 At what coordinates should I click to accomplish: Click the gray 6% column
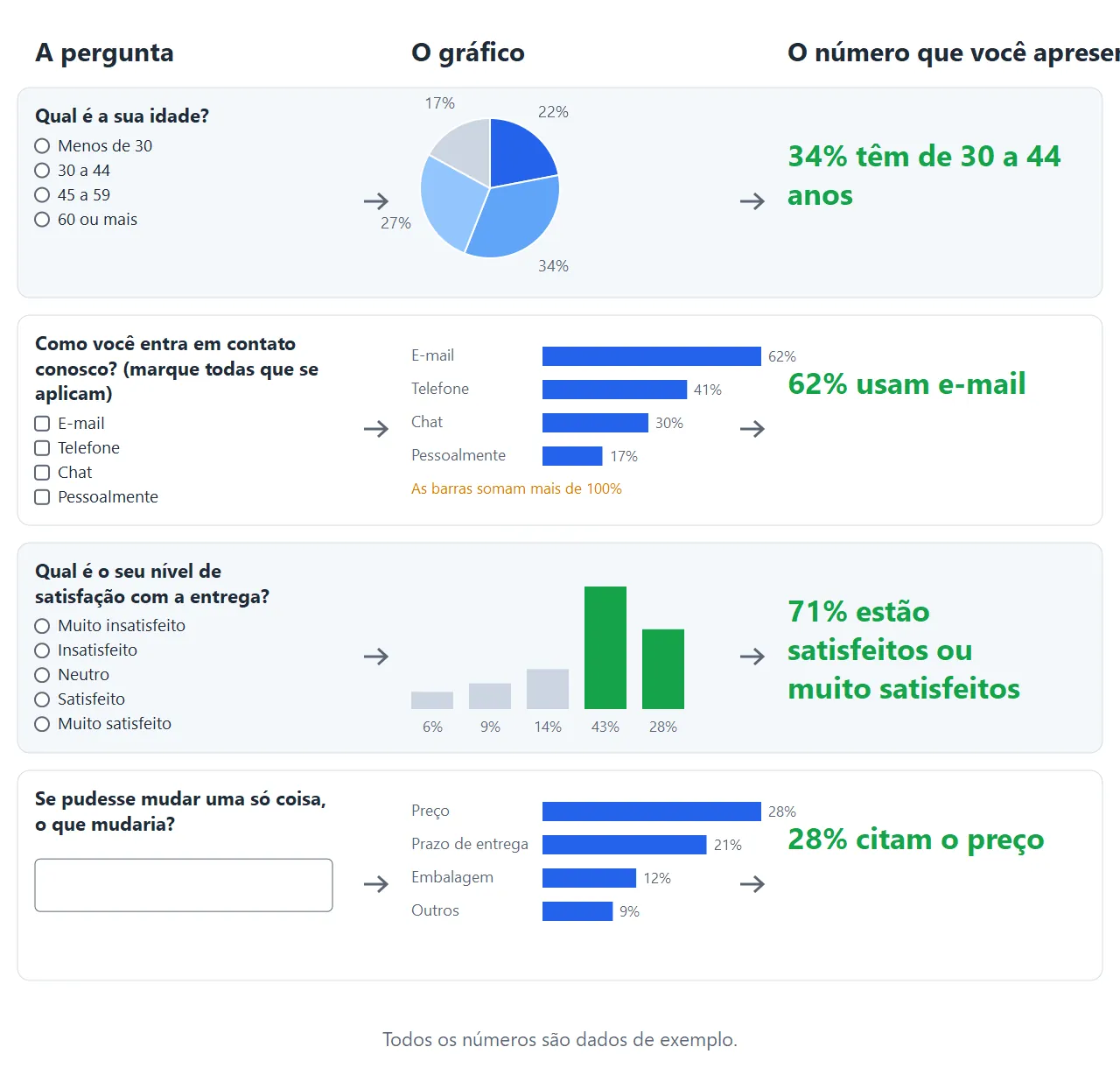tap(432, 700)
